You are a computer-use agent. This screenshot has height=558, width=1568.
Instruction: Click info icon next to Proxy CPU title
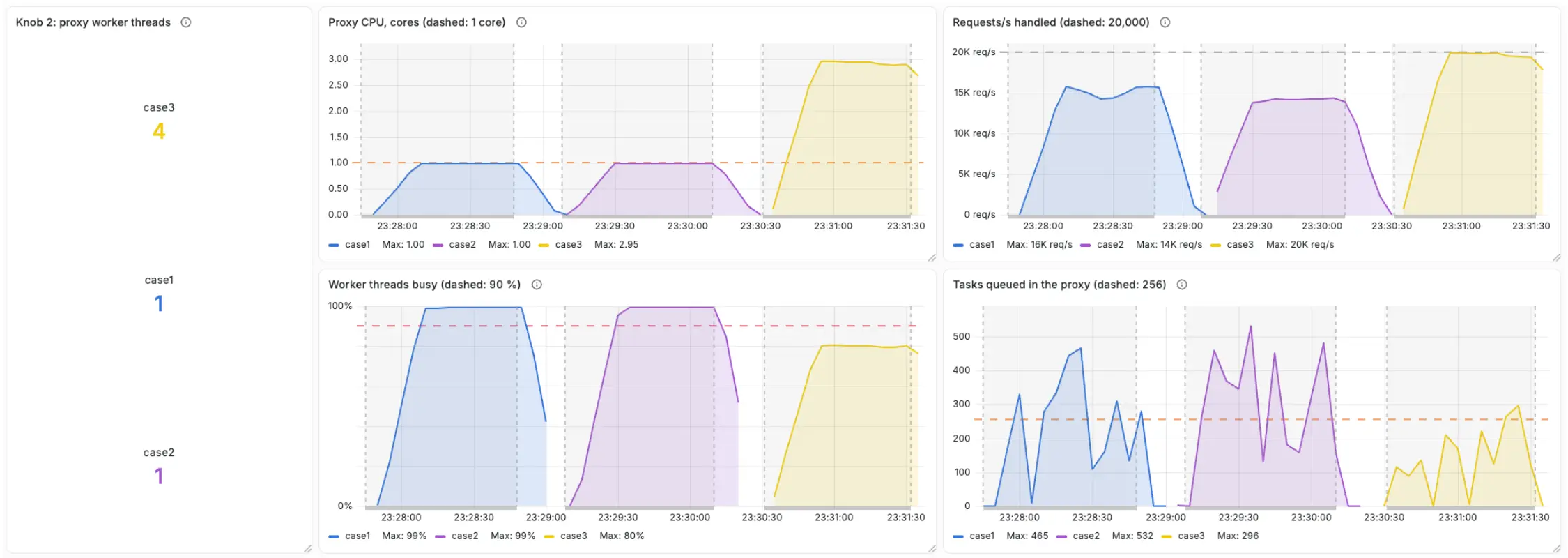[x=521, y=22]
